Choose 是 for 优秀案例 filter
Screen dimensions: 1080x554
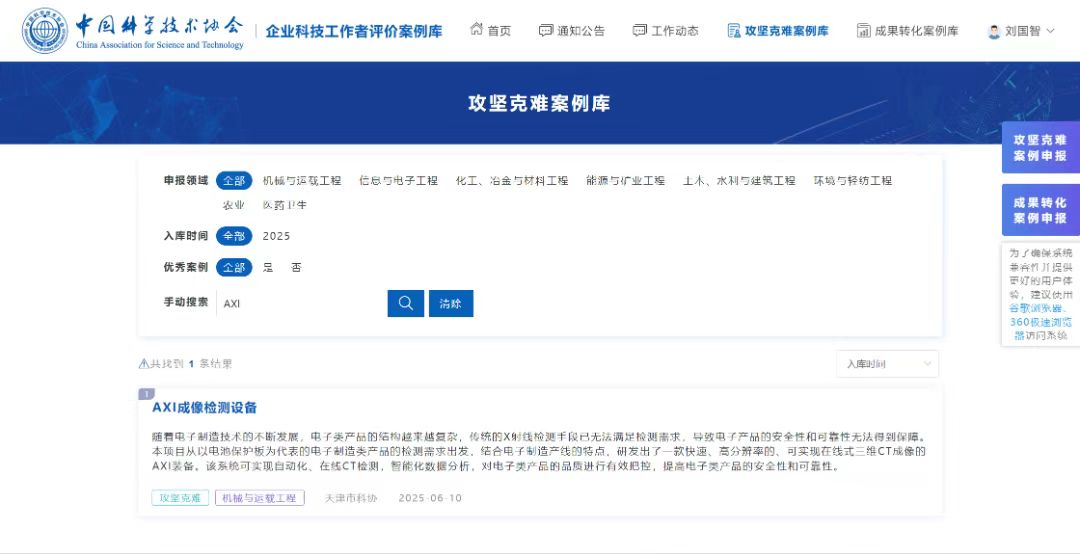pos(268,268)
